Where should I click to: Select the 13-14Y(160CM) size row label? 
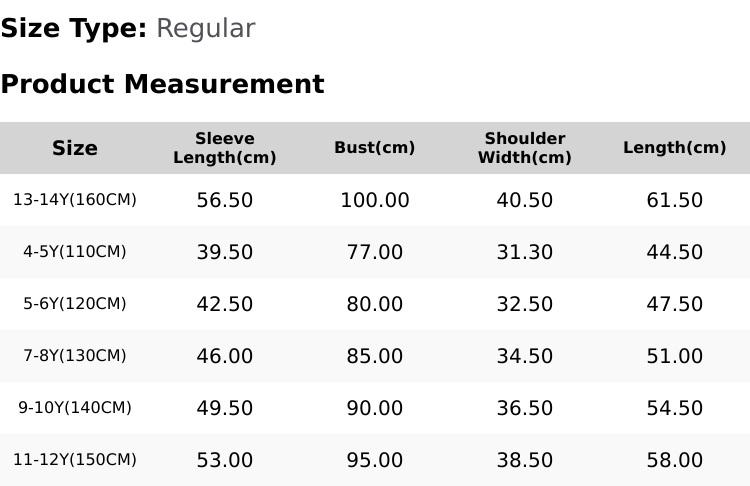(75, 199)
